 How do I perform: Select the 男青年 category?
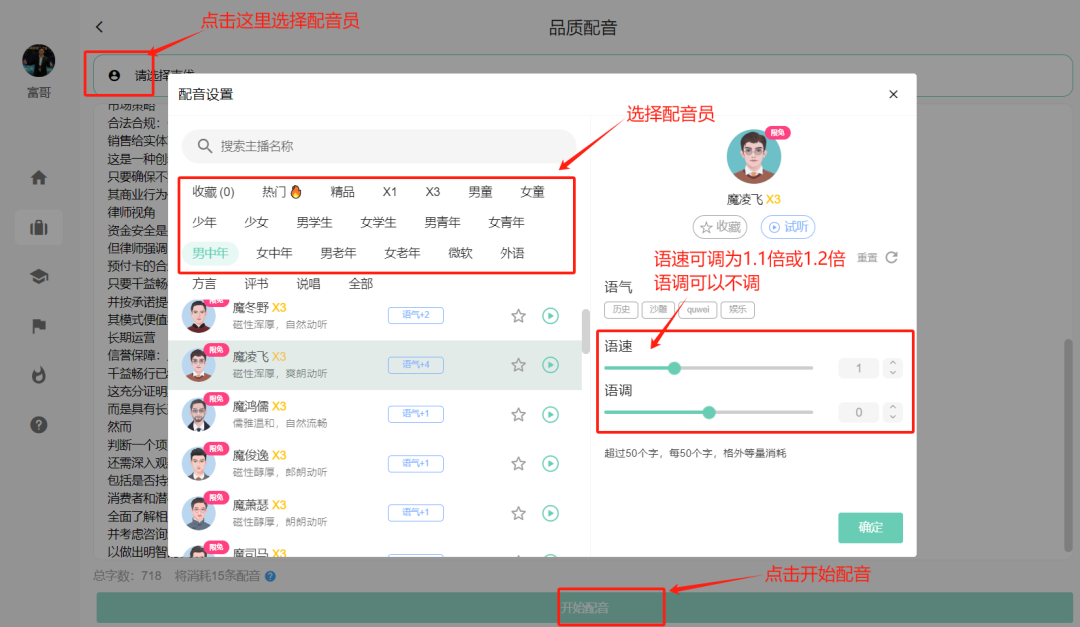pos(442,223)
